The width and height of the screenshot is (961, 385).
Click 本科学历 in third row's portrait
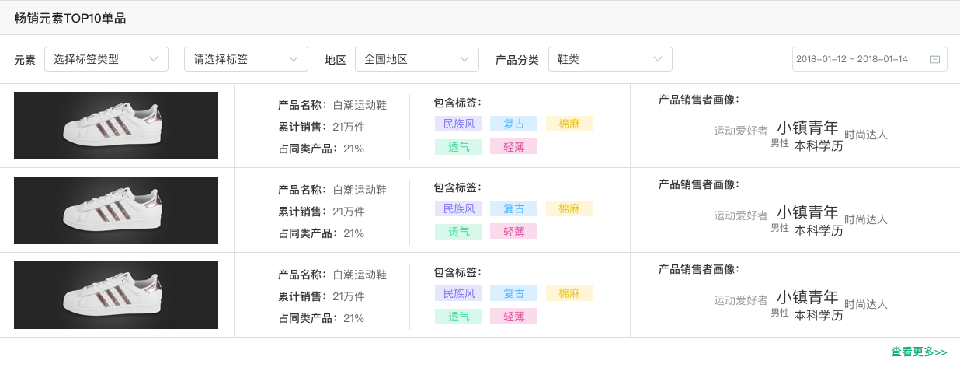(819, 315)
